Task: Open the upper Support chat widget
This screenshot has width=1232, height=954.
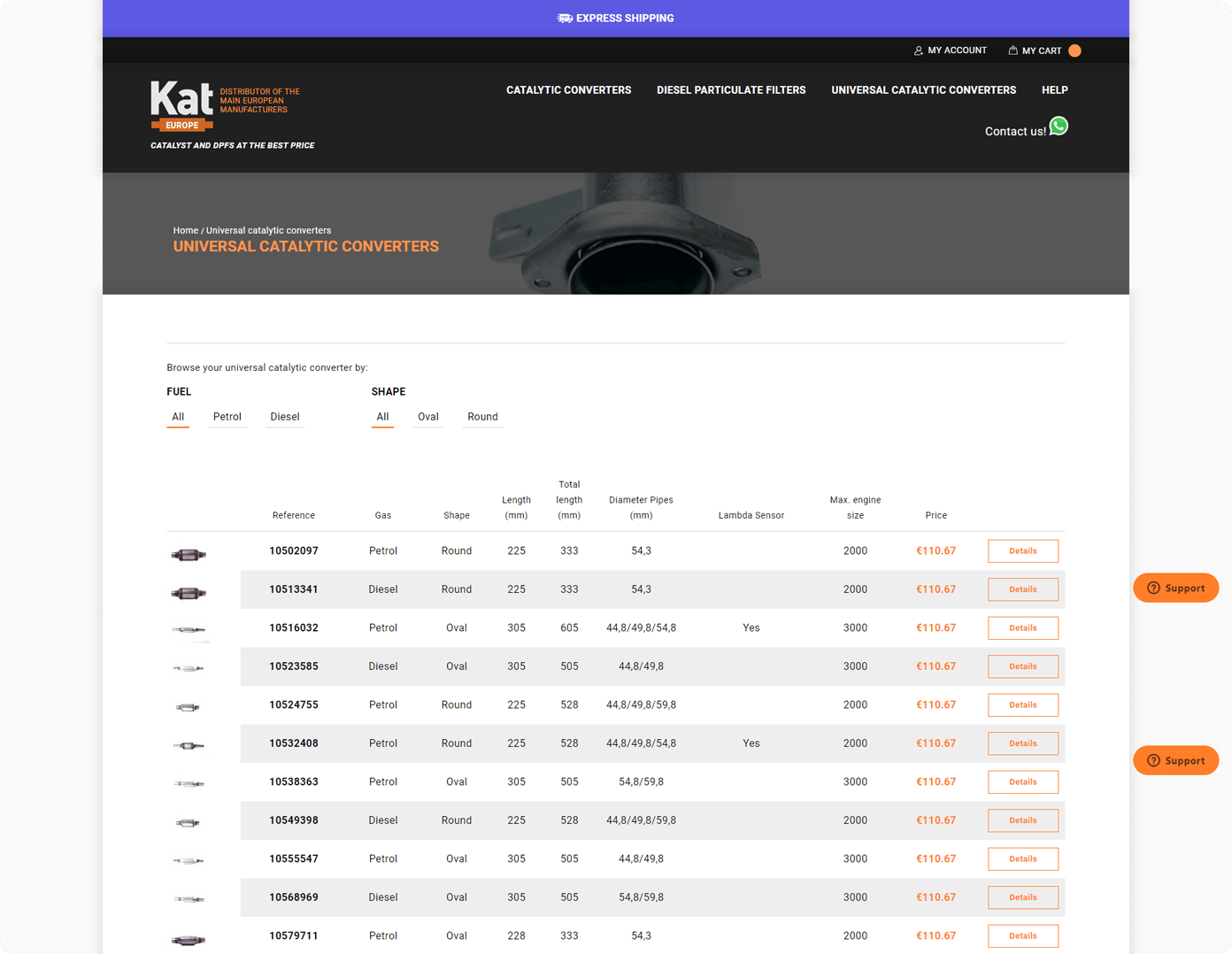Action: tap(1175, 588)
